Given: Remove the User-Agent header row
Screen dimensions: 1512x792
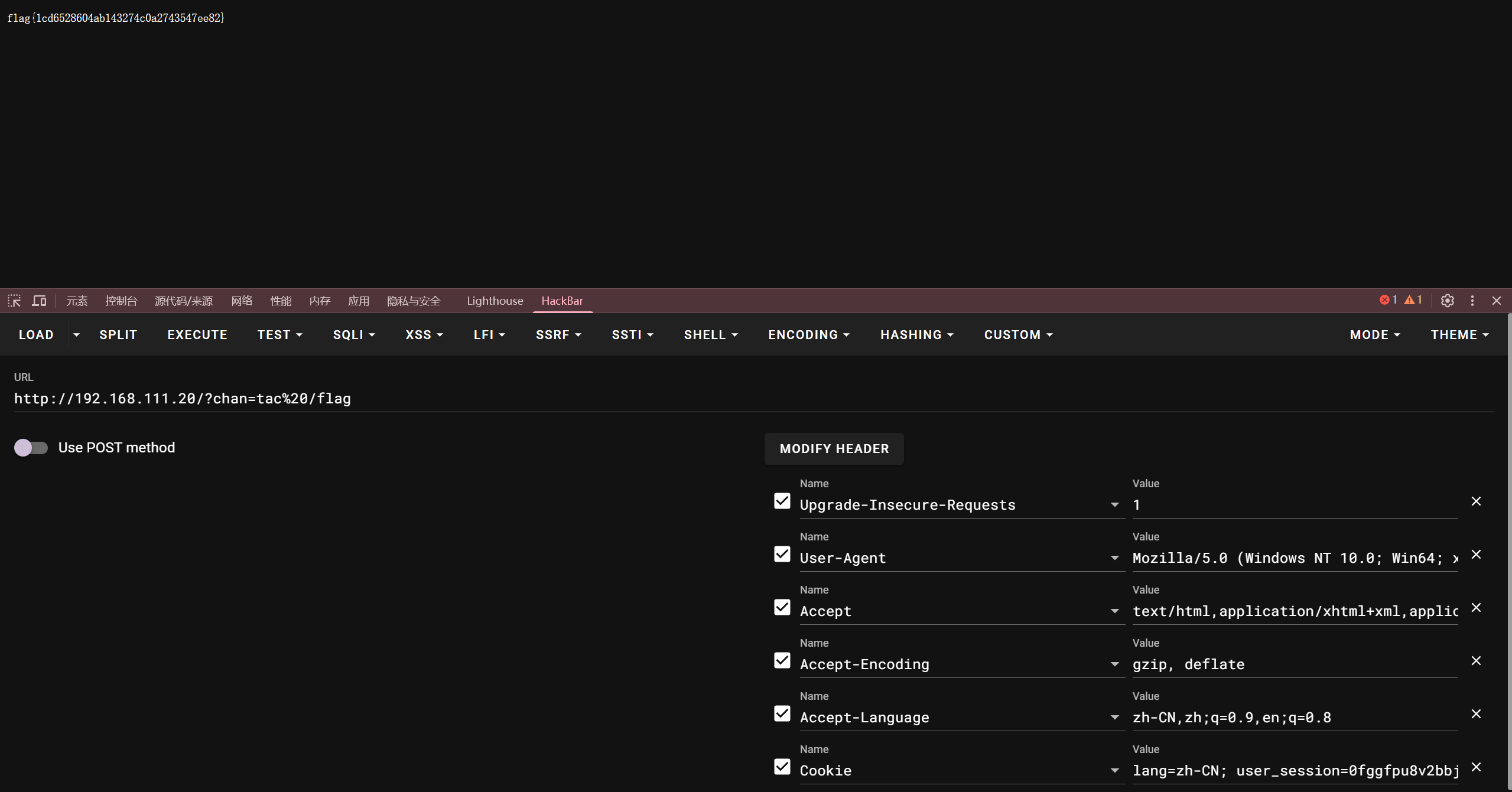Looking at the screenshot, I should pos(1476,555).
